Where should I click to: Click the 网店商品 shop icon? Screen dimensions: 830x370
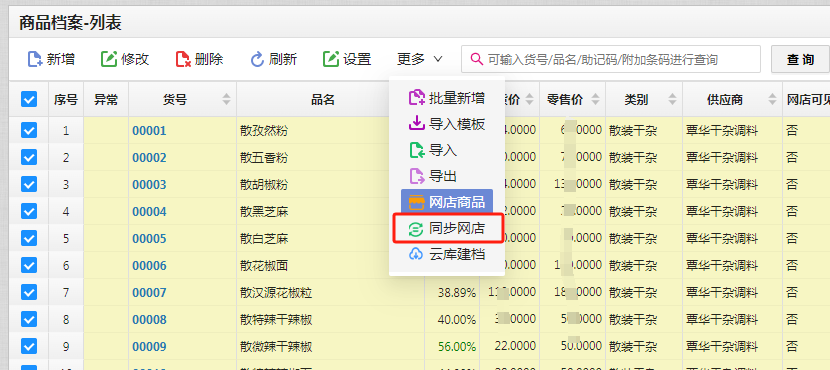417,202
